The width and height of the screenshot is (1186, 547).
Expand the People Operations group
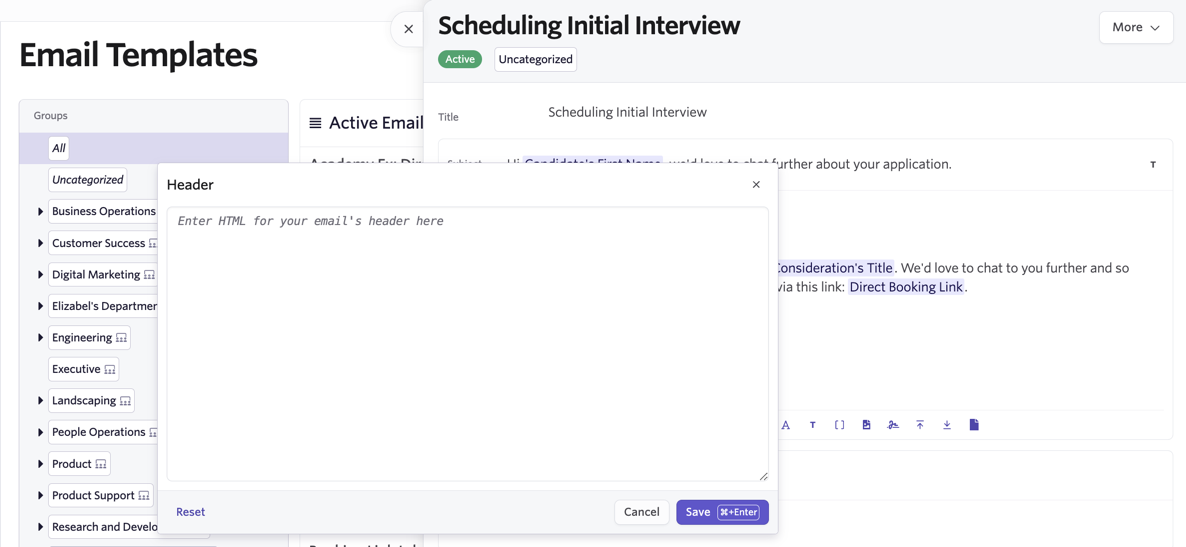tap(40, 432)
